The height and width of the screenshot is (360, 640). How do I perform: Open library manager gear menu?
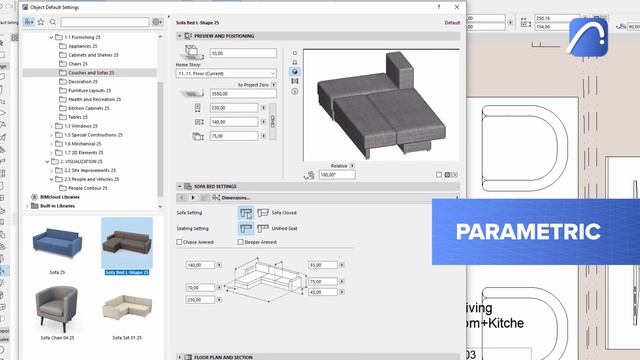pos(157,22)
